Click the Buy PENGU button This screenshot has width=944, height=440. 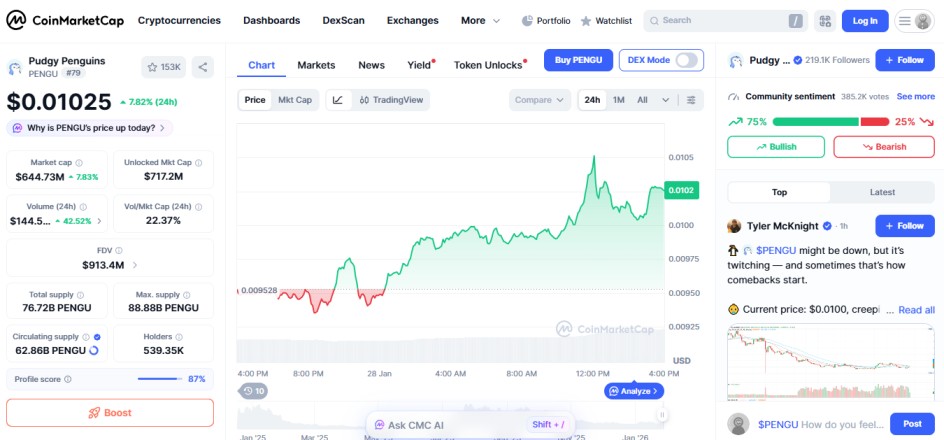[x=579, y=60]
